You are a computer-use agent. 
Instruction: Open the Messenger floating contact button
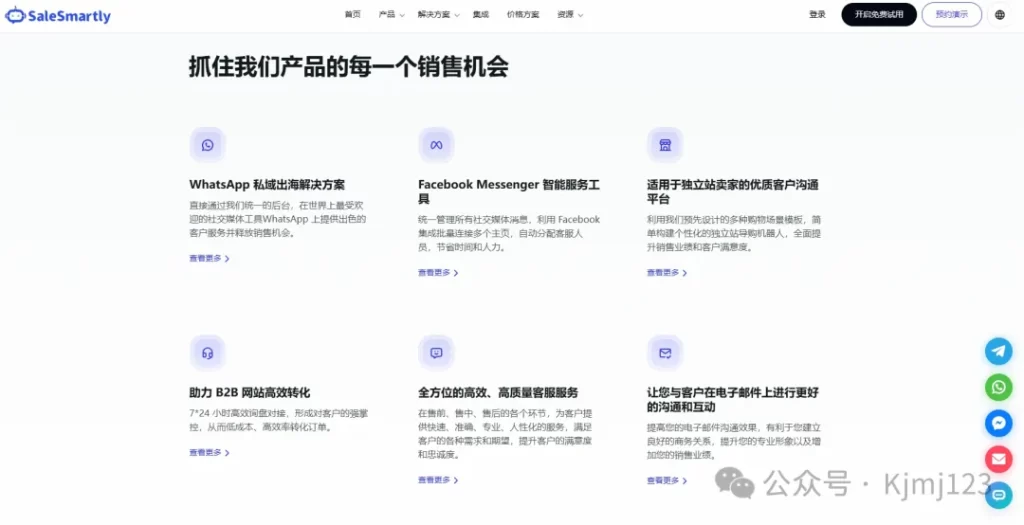pos(999,423)
